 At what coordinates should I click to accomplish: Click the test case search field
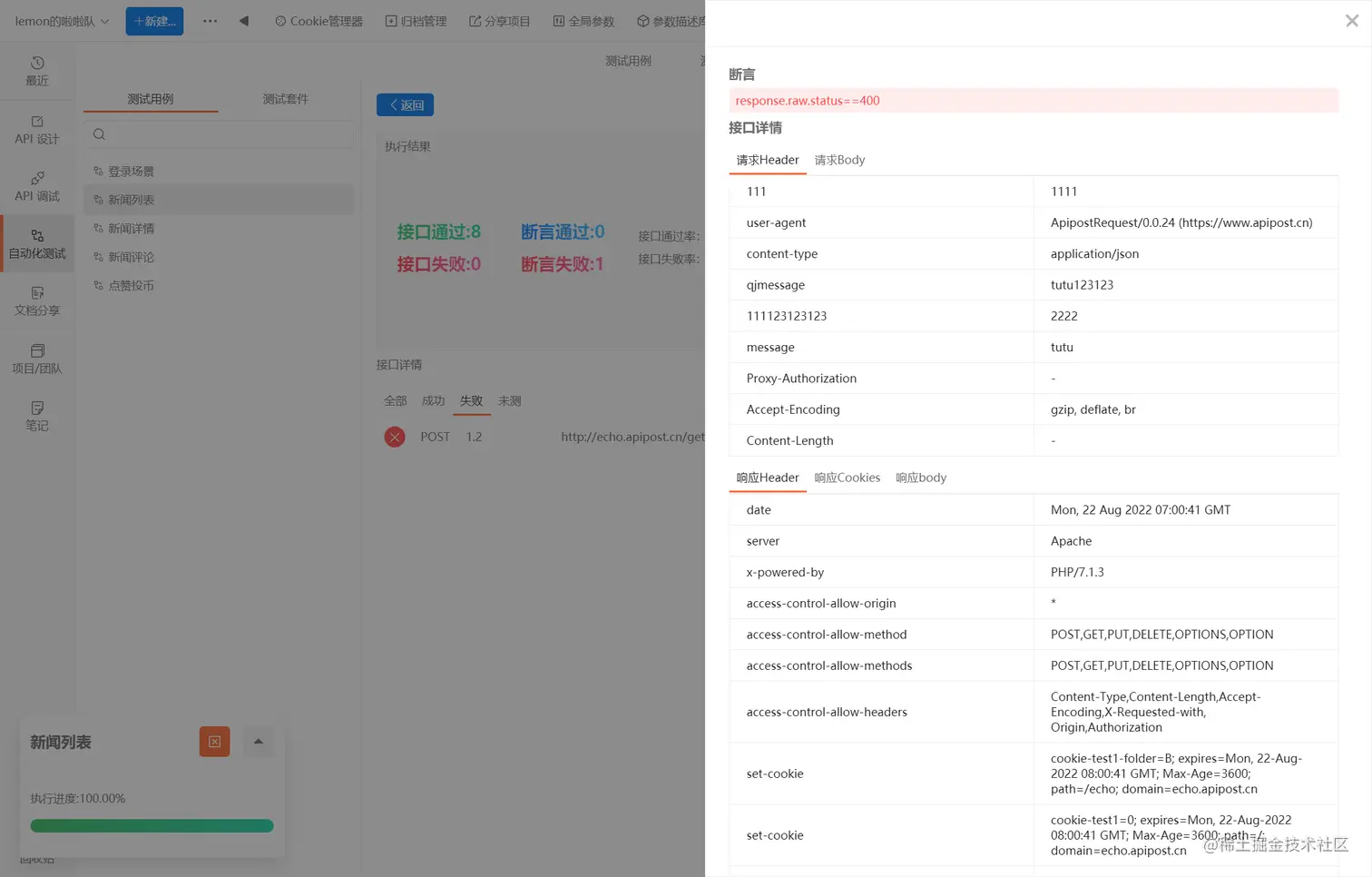pyautogui.click(x=219, y=134)
